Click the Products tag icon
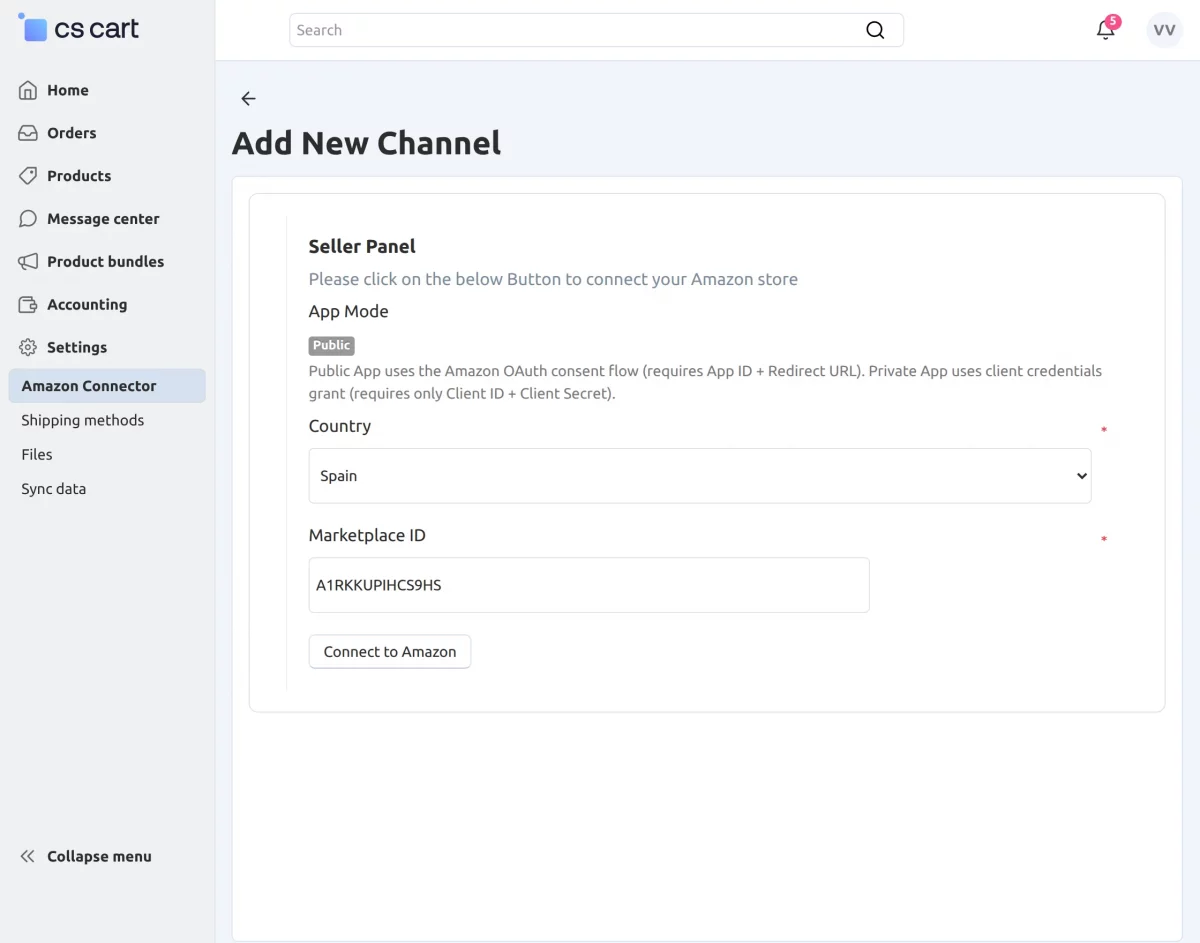1200x943 pixels. (28, 176)
